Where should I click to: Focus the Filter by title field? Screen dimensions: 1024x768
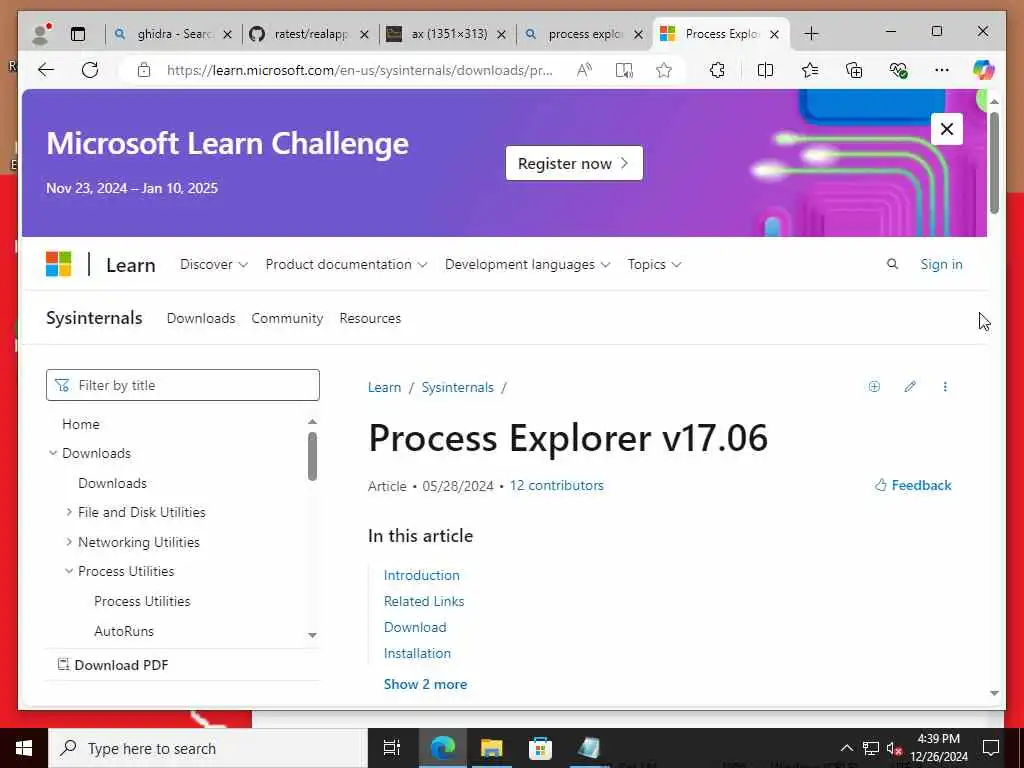183,385
